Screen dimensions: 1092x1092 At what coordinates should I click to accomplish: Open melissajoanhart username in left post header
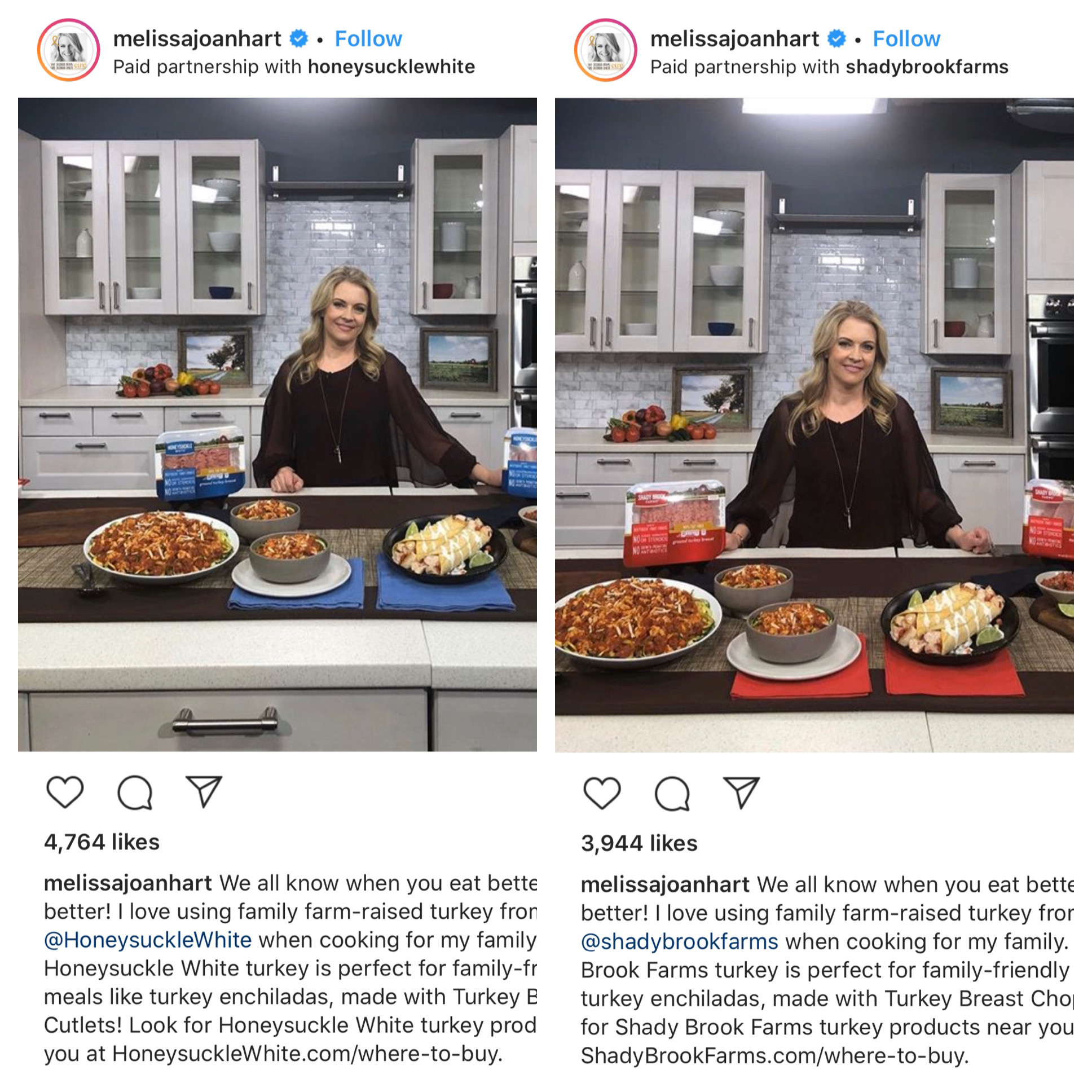point(197,38)
